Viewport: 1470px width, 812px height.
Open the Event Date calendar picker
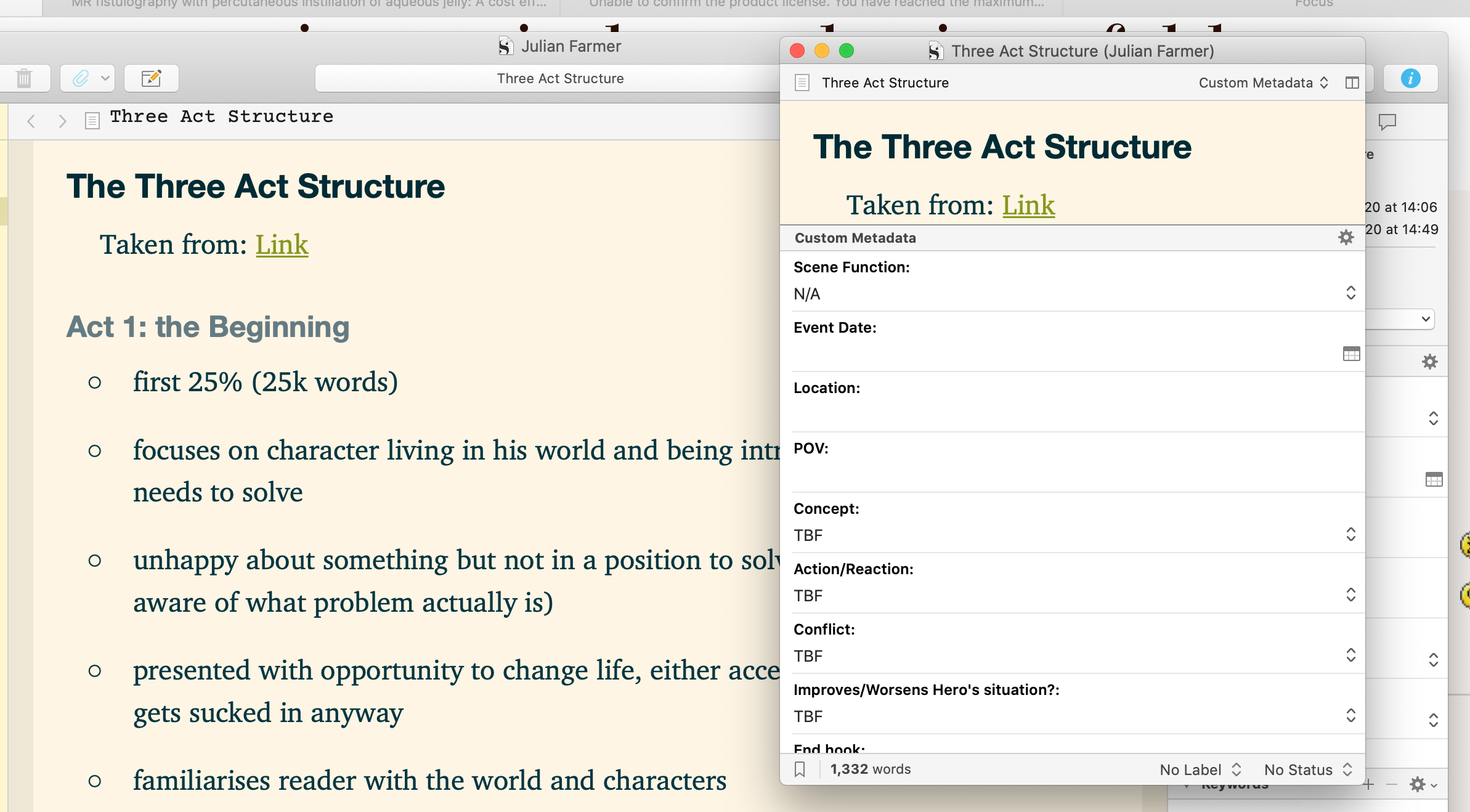[x=1351, y=354]
